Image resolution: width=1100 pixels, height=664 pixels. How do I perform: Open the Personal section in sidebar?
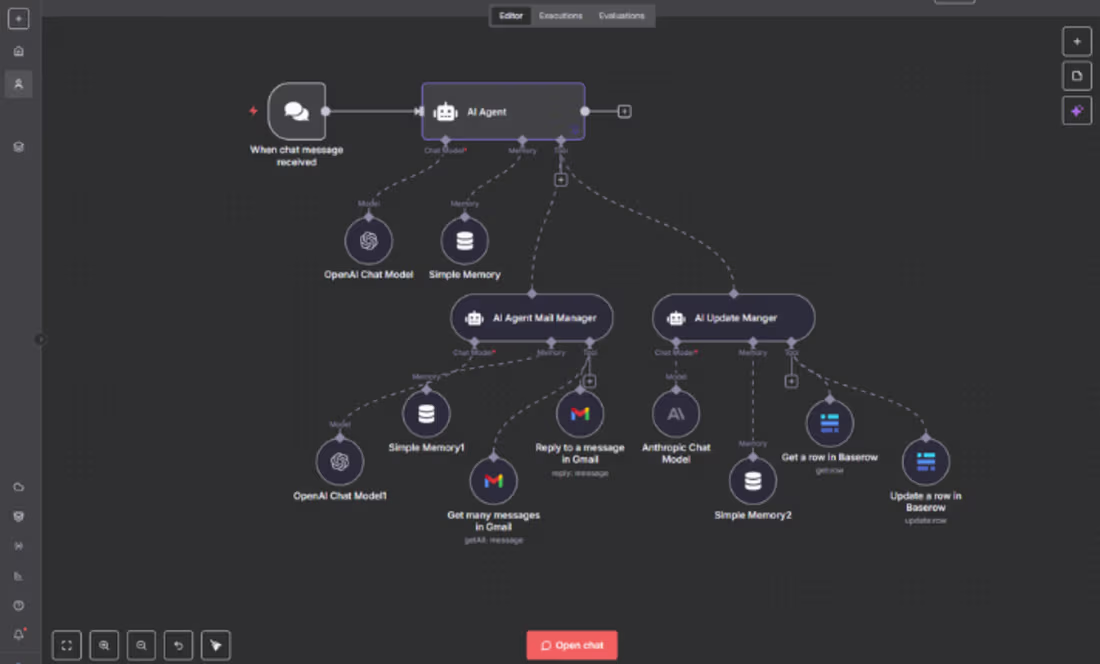(19, 84)
